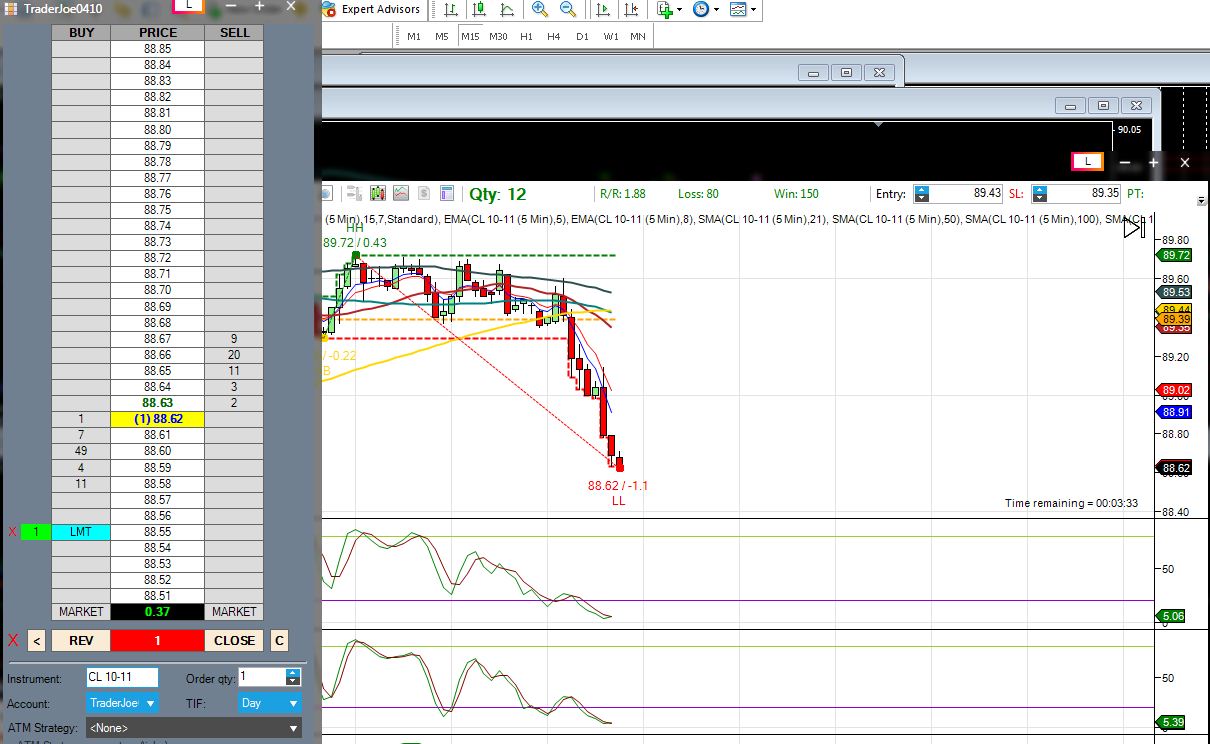1210x744 pixels.
Task: Click the 89.02 red price marker
Action: point(1175,390)
